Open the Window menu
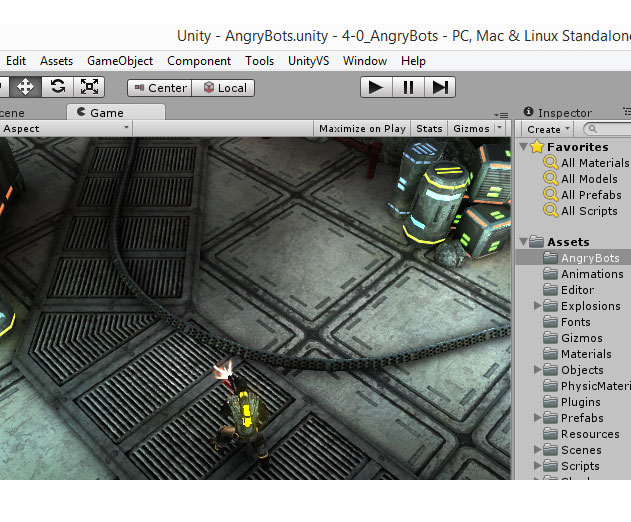631x522 pixels. point(365,61)
